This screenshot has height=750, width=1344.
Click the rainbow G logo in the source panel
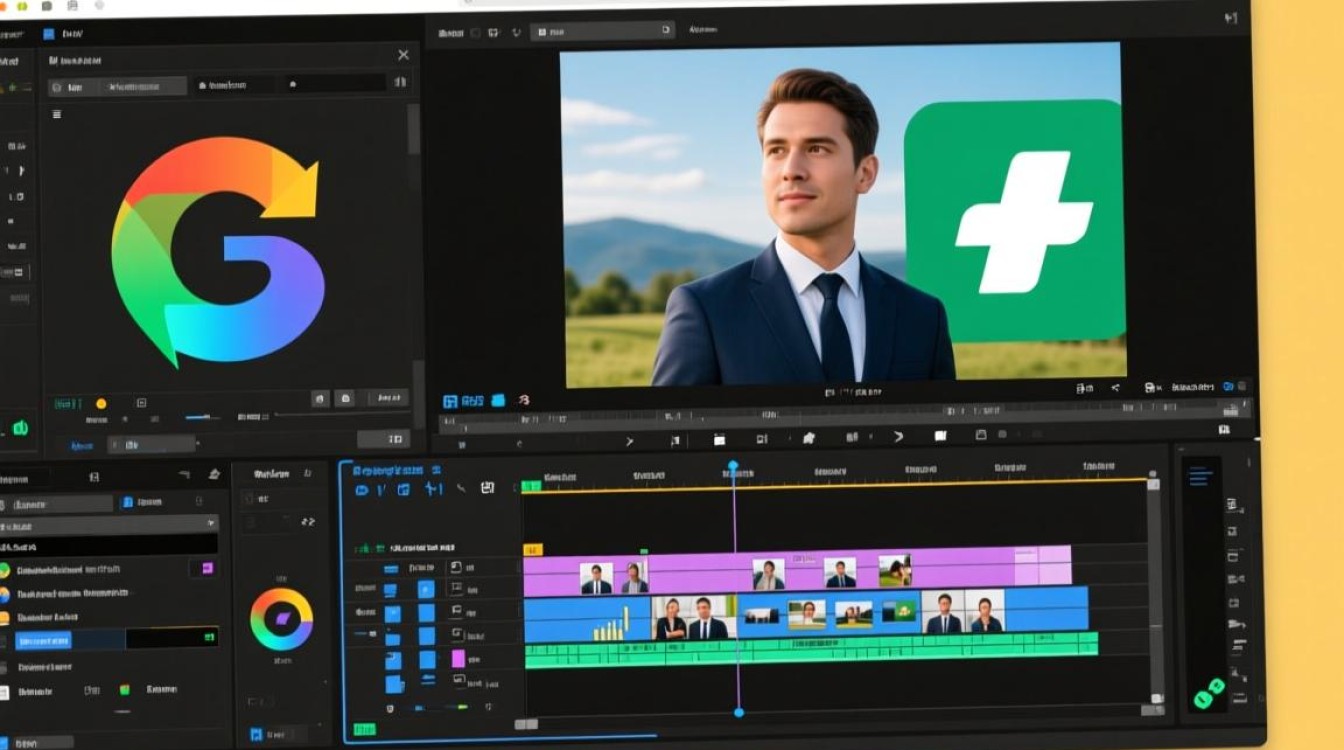click(x=218, y=252)
